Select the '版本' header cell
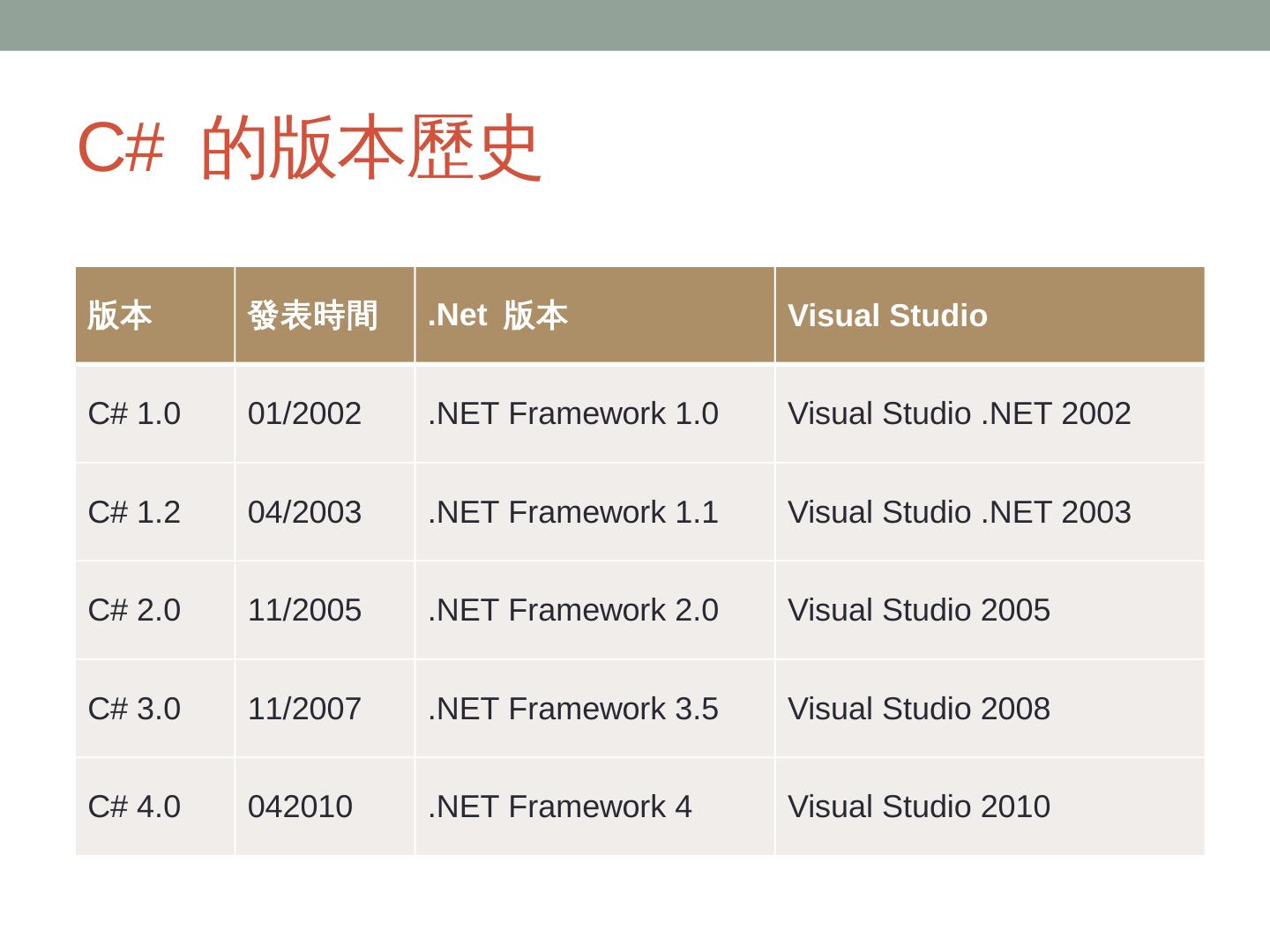Viewport: 1270px width, 952px height. [x=120, y=316]
